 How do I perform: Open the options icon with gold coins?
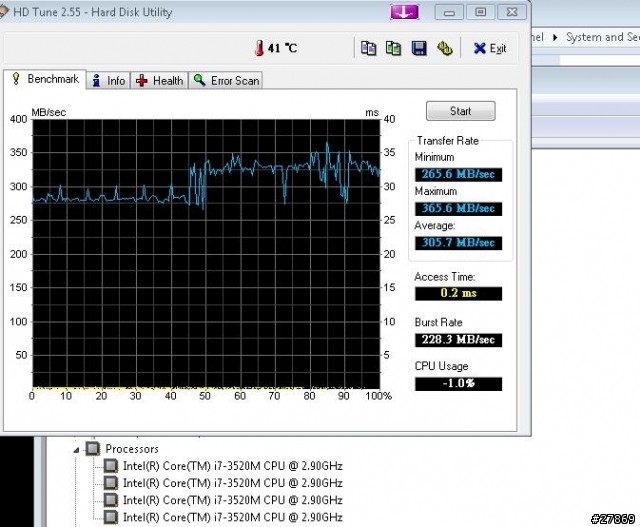pos(444,48)
